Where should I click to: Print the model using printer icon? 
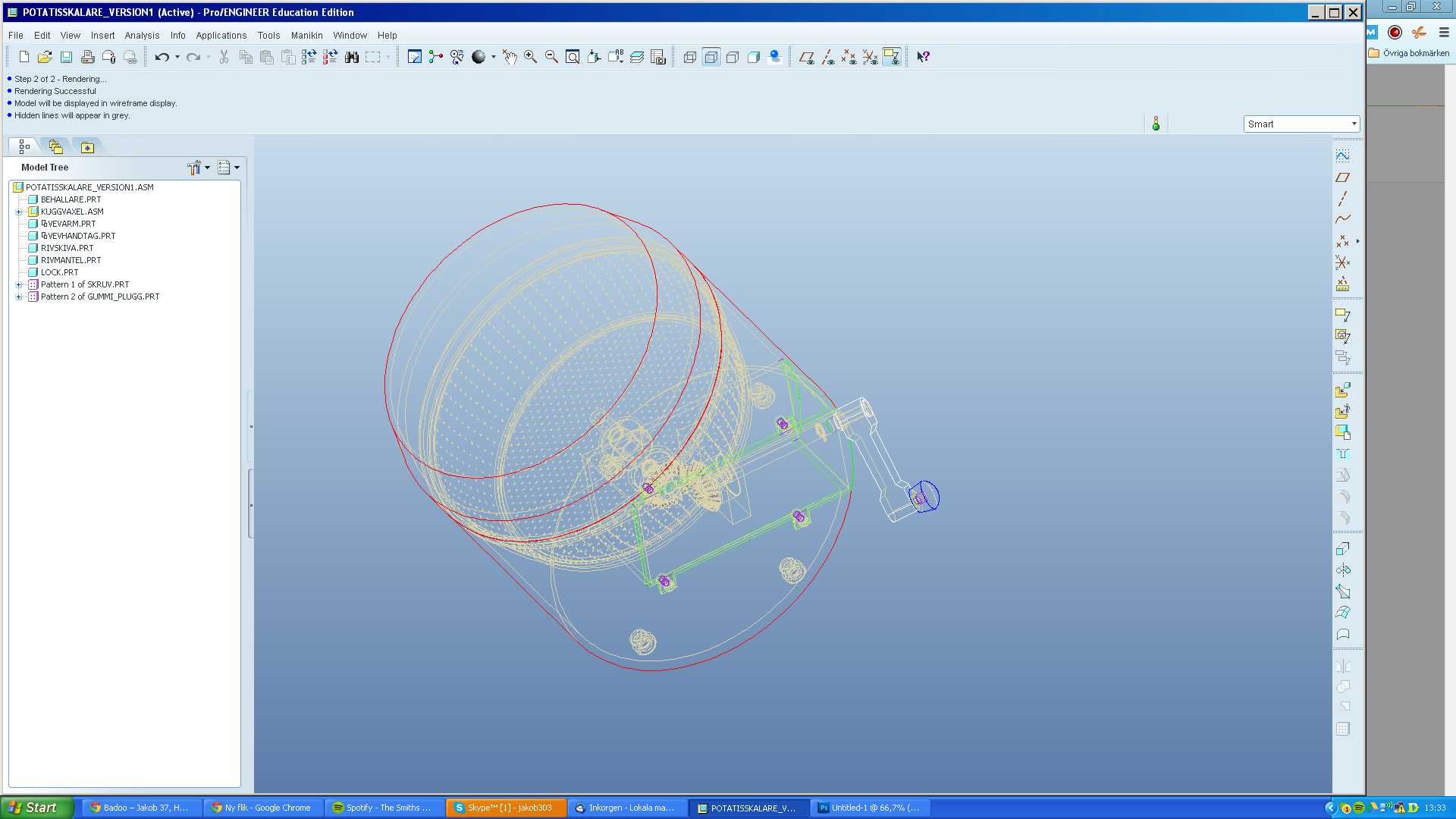click(87, 57)
